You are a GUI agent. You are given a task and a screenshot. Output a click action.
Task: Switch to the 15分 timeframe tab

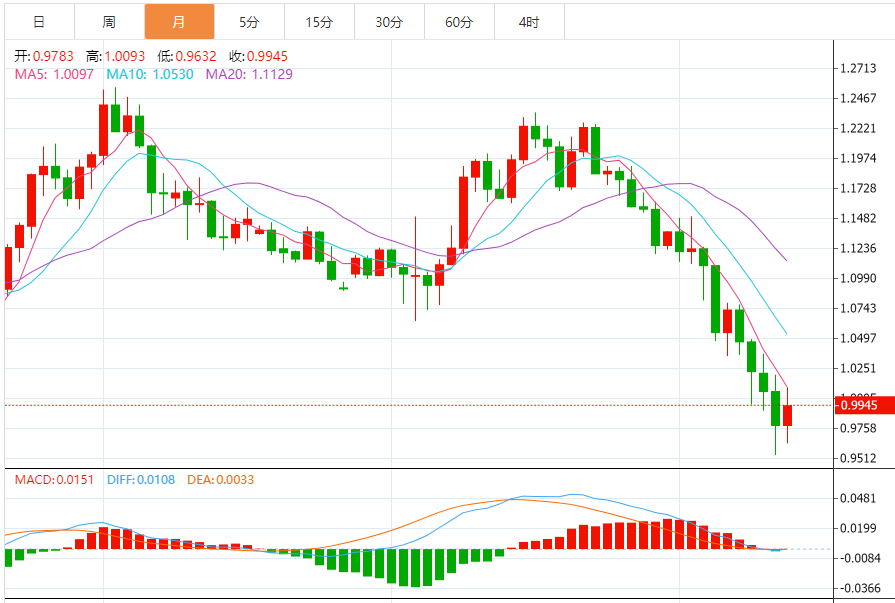(319, 22)
